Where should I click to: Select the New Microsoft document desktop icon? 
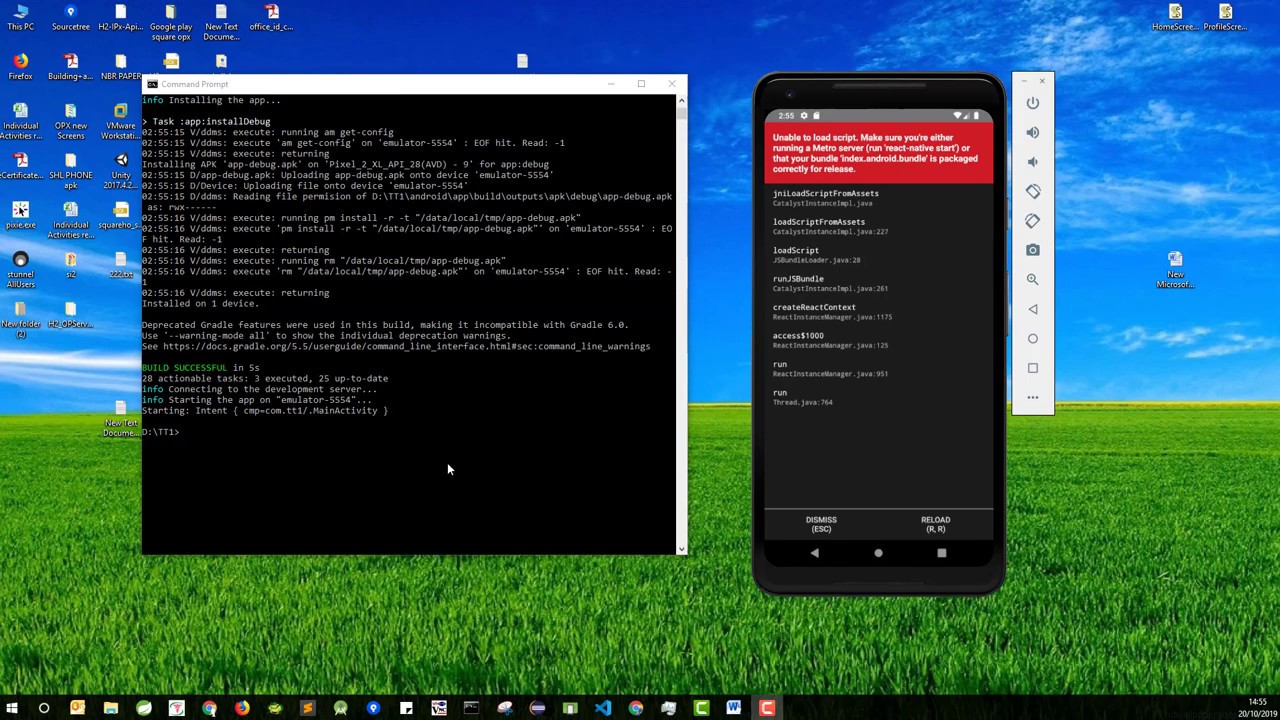[1175, 270]
